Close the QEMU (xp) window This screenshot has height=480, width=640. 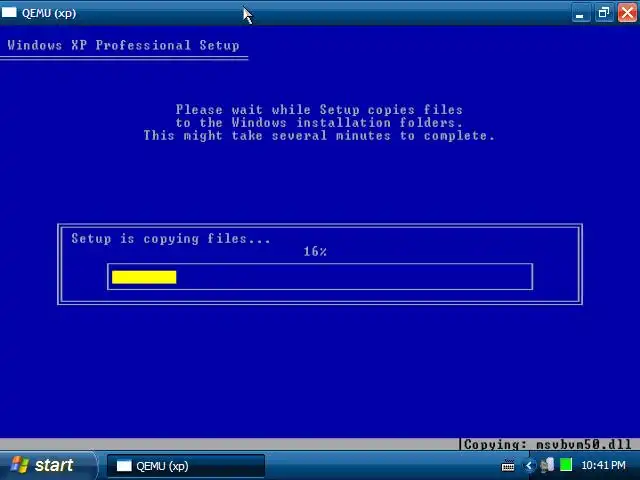(x=627, y=13)
